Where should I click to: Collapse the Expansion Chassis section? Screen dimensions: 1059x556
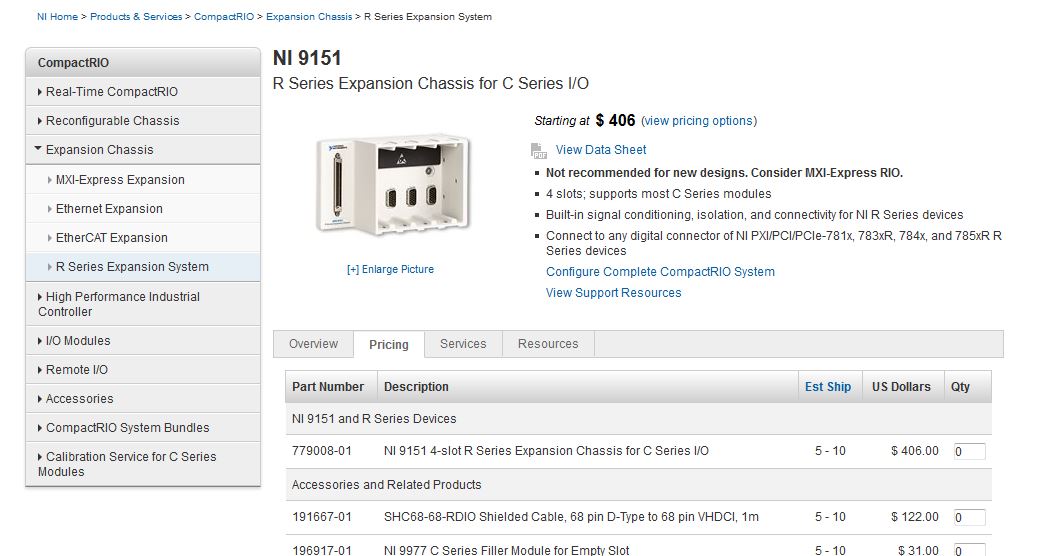99,150
